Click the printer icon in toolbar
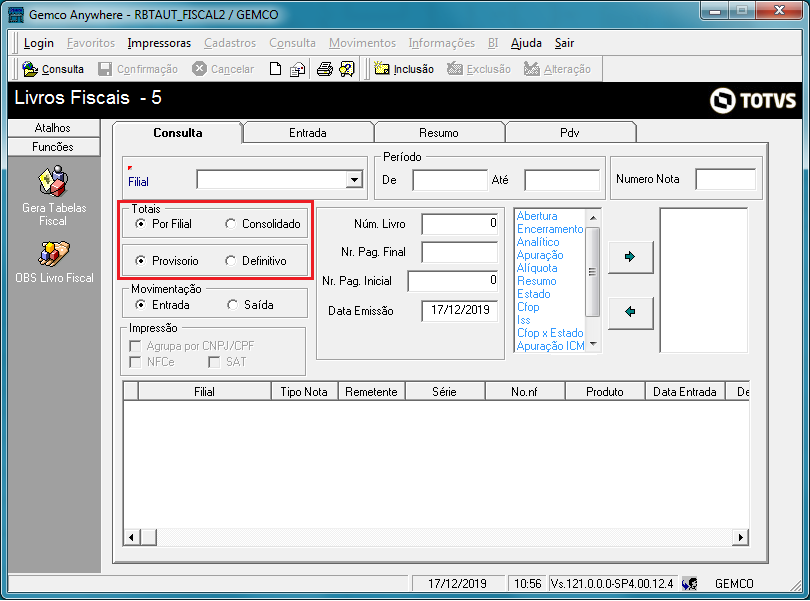The height and width of the screenshot is (601, 810). point(324,69)
